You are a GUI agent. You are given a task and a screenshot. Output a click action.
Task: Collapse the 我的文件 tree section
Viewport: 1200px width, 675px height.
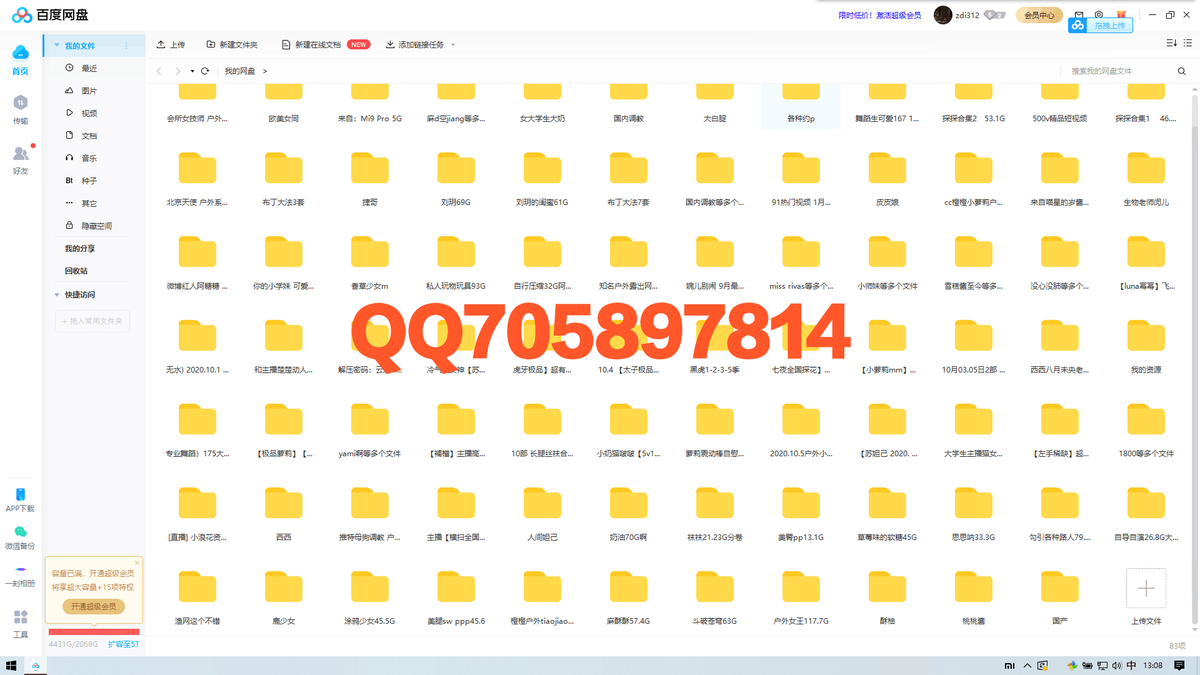tap(57, 46)
